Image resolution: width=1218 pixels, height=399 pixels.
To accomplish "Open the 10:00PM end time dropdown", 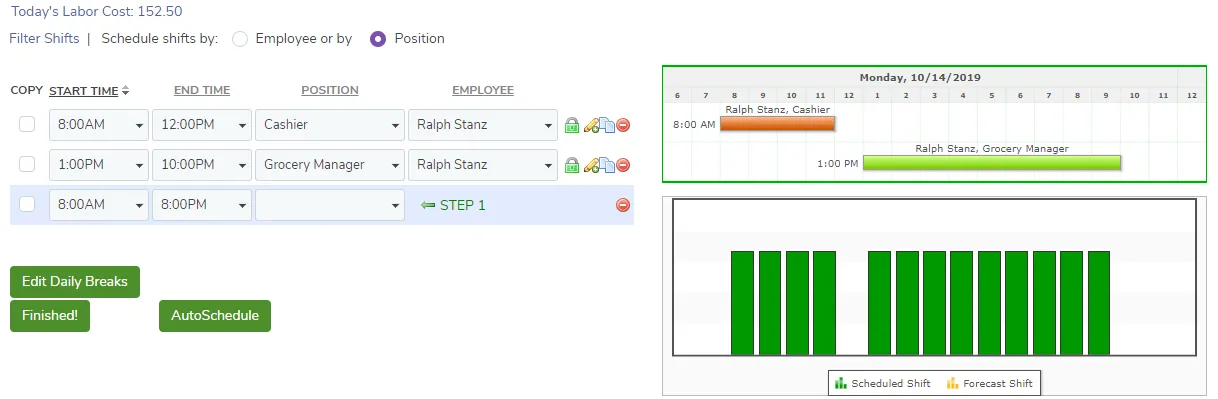I will 202,164.
